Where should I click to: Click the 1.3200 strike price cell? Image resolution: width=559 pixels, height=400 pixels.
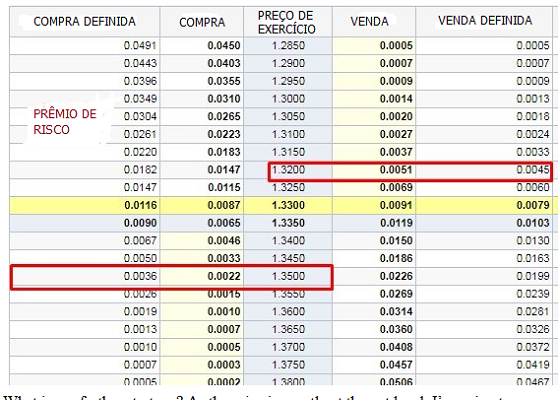pyautogui.click(x=288, y=170)
